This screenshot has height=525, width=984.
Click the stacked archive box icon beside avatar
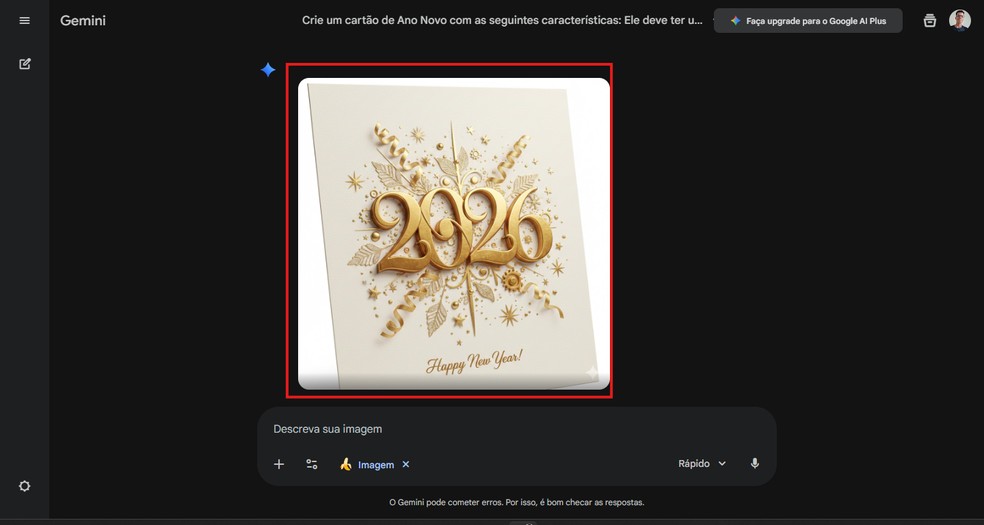point(930,21)
